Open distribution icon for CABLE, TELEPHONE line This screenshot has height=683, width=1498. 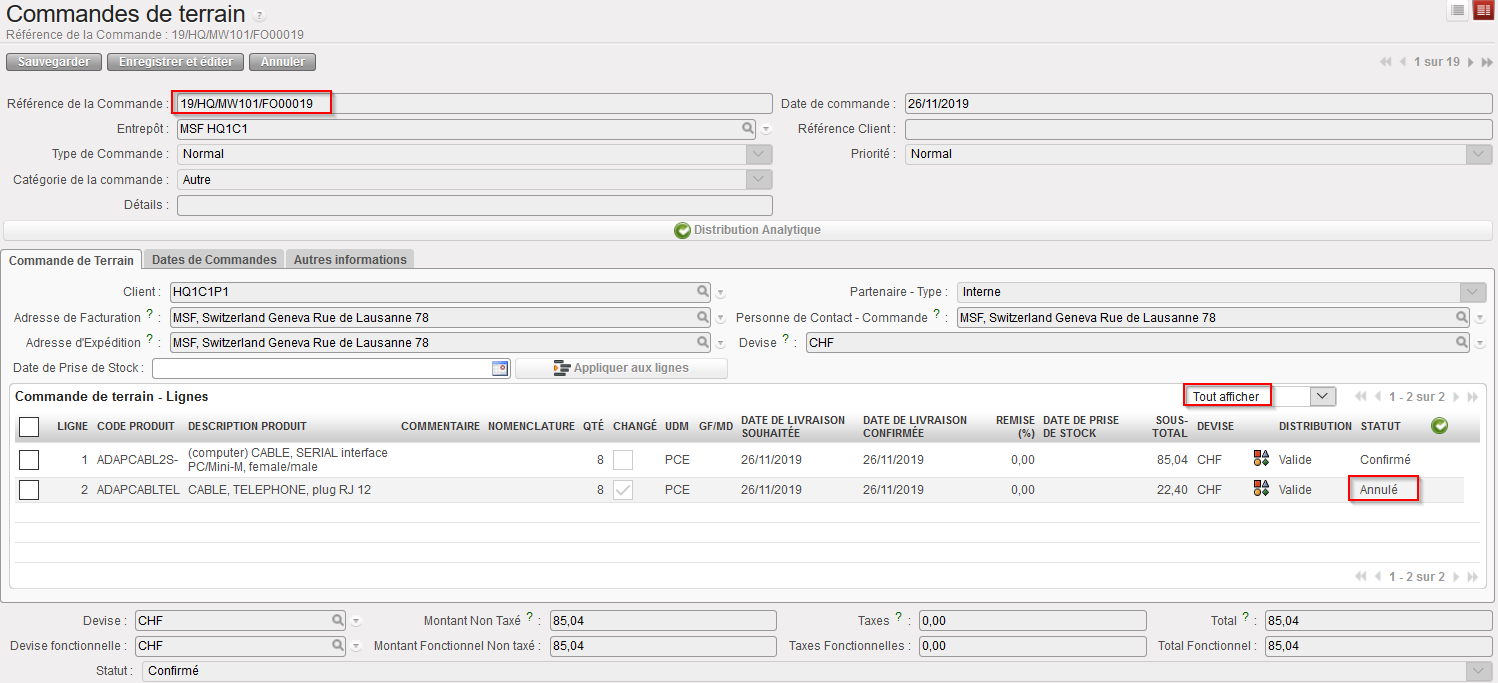click(1261, 489)
